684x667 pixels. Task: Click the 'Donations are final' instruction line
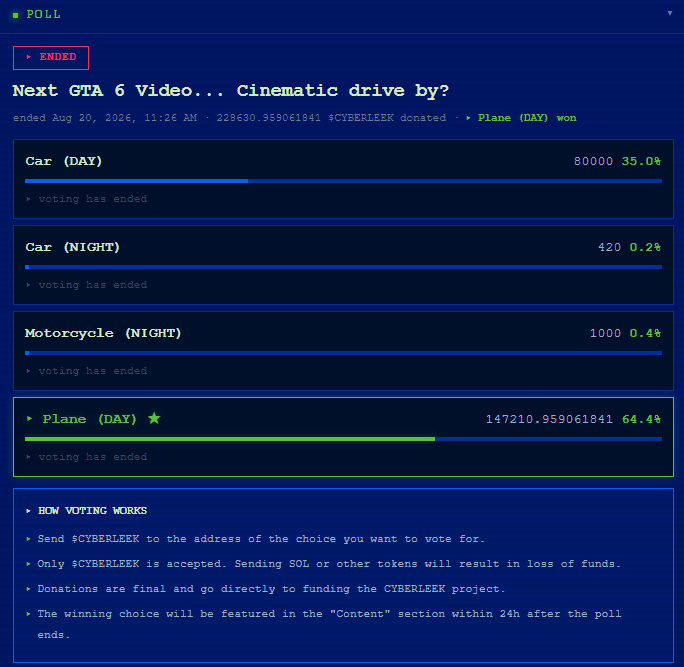[x=271, y=589]
